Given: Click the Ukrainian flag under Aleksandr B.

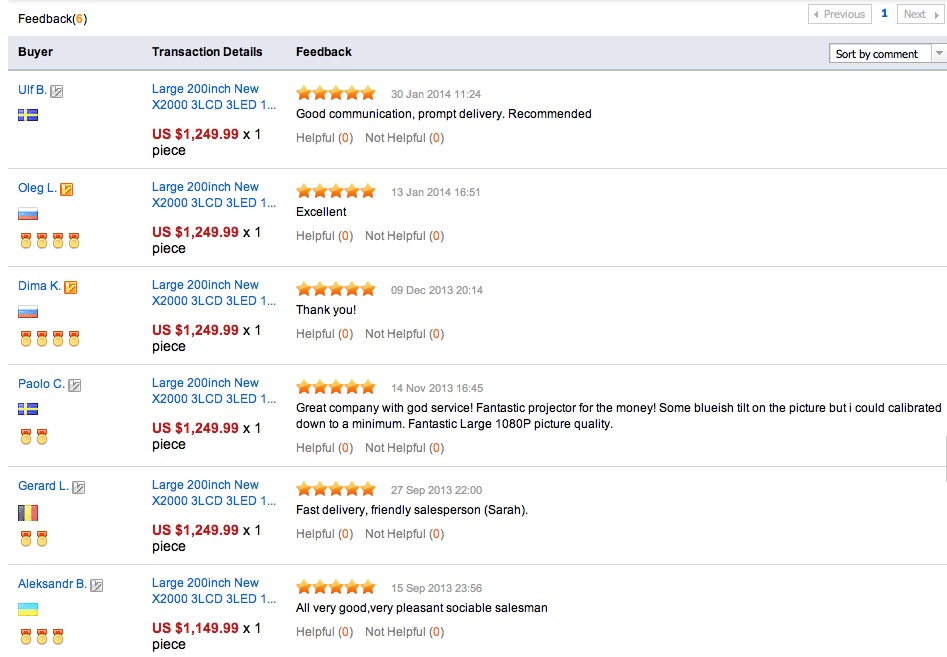Looking at the screenshot, I should pyautogui.click(x=28, y=610).
